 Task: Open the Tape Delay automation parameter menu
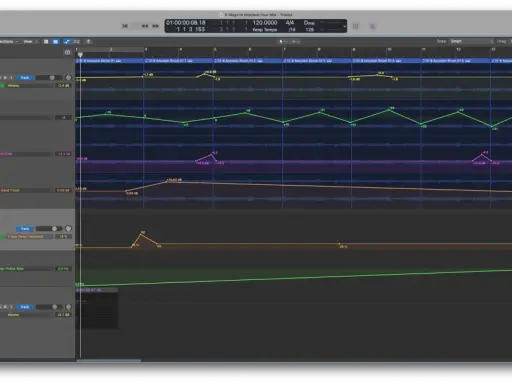click(29, 236)
